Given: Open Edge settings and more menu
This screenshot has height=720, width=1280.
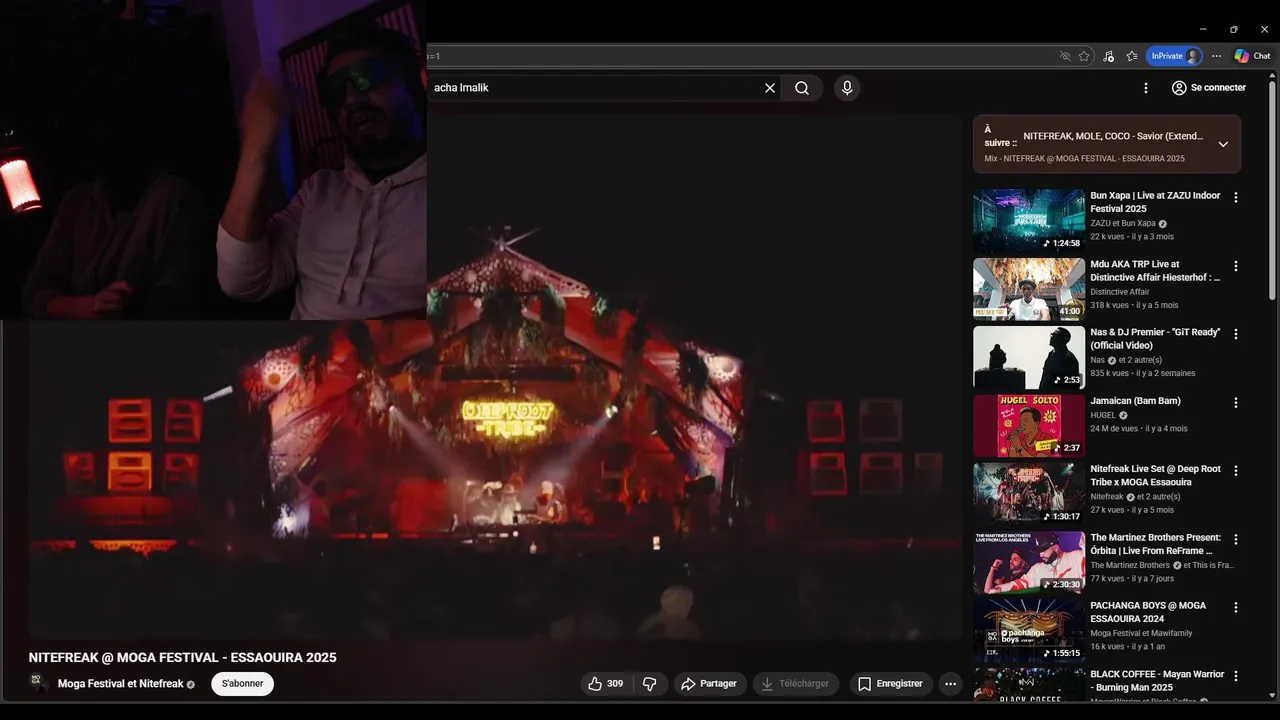Looking at the screenshot, I should coord(1216,56).
